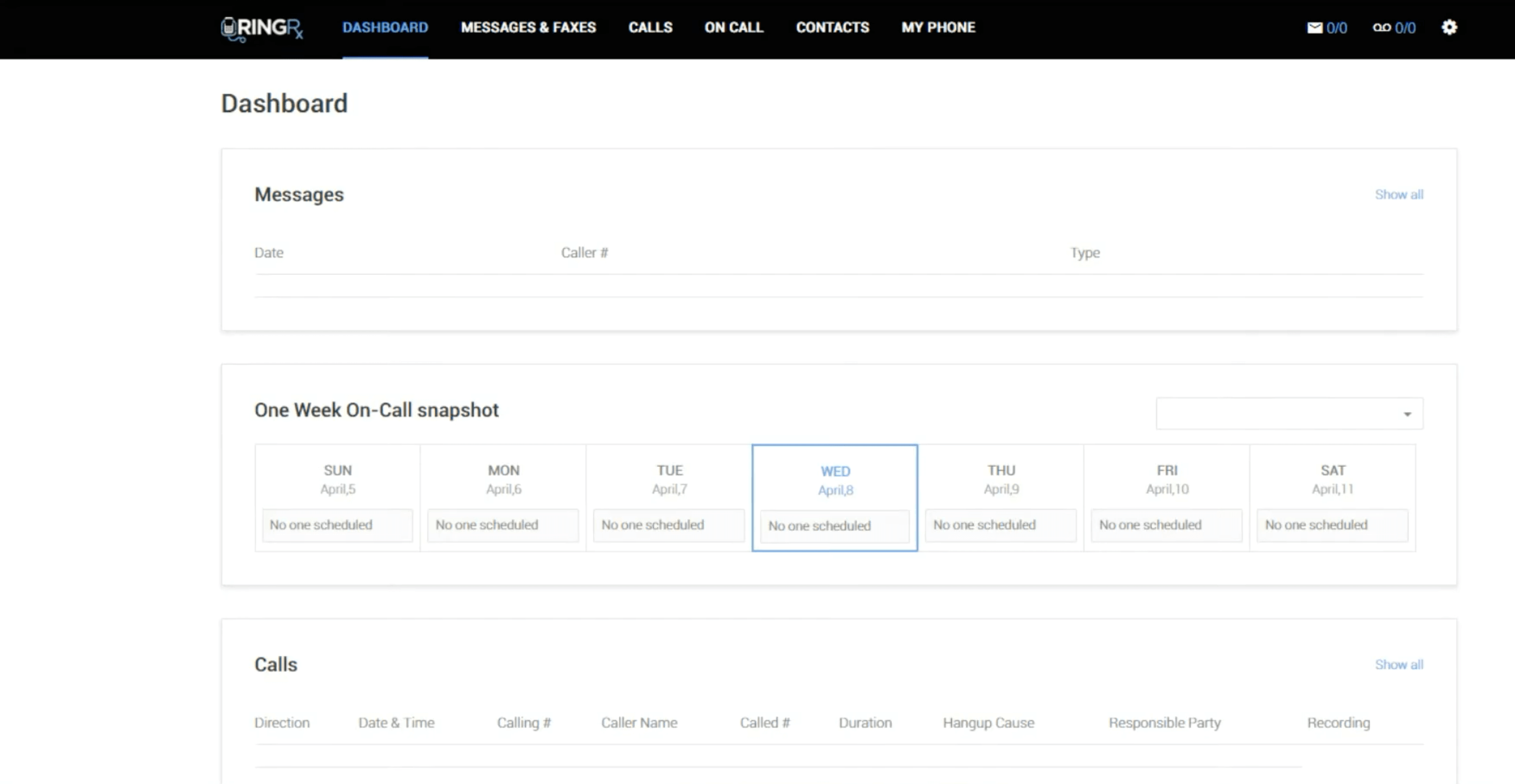Expand the on-call snapshot dropdown arrow
Screen dimensions: 1515x784
click(1407, 414)
